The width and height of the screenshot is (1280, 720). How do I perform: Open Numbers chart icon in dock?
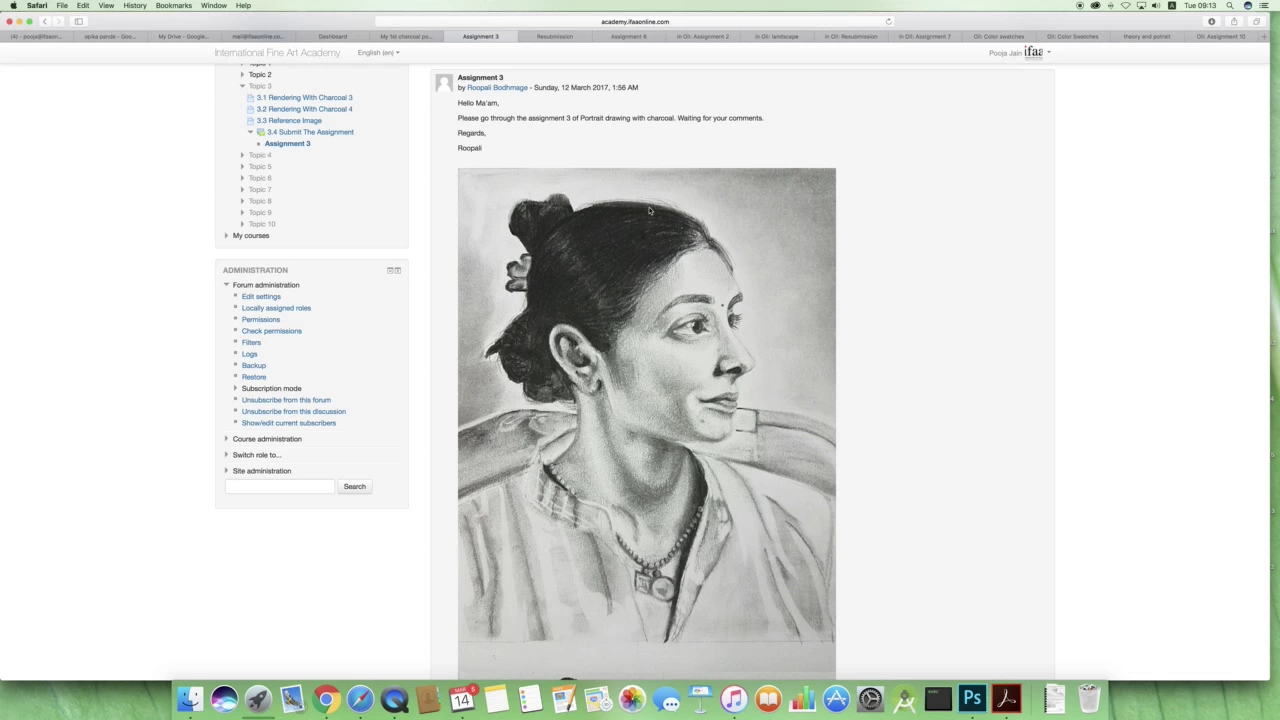802,700
